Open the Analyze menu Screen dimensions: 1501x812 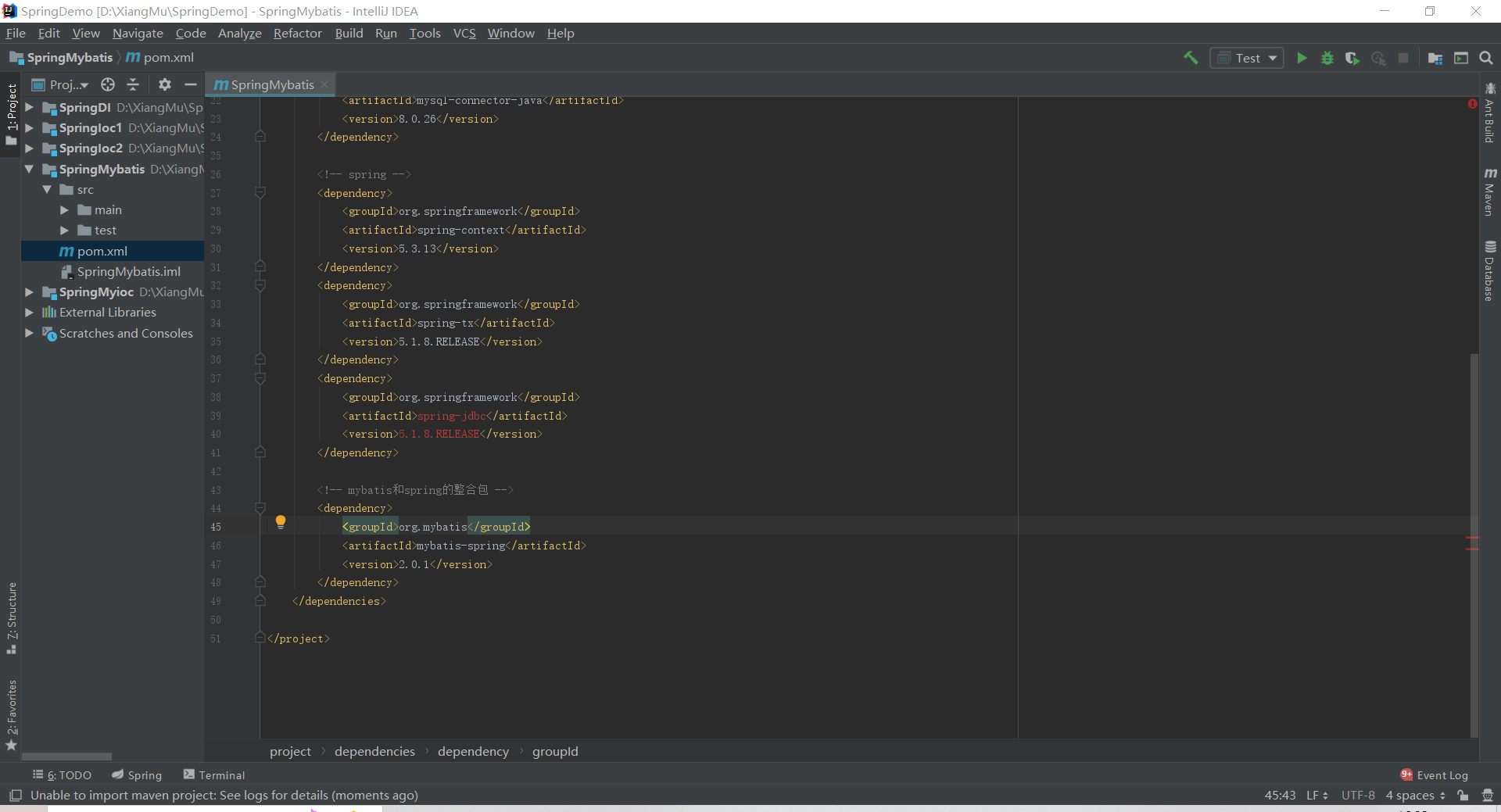[239, 33]
